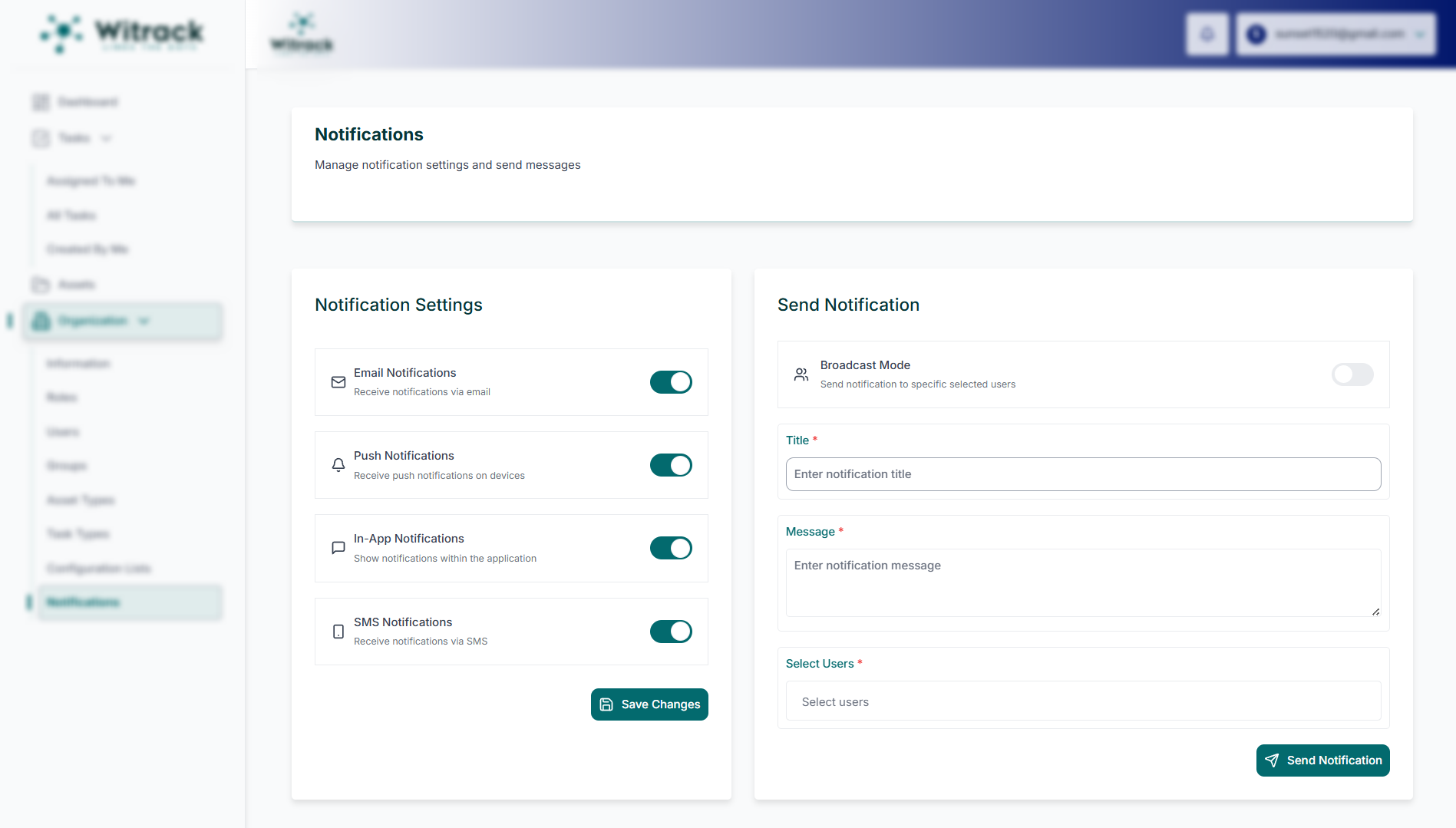Screen dimensions: 1456x828
Task: Click the bell icon in the top header
Action: 1207,35
